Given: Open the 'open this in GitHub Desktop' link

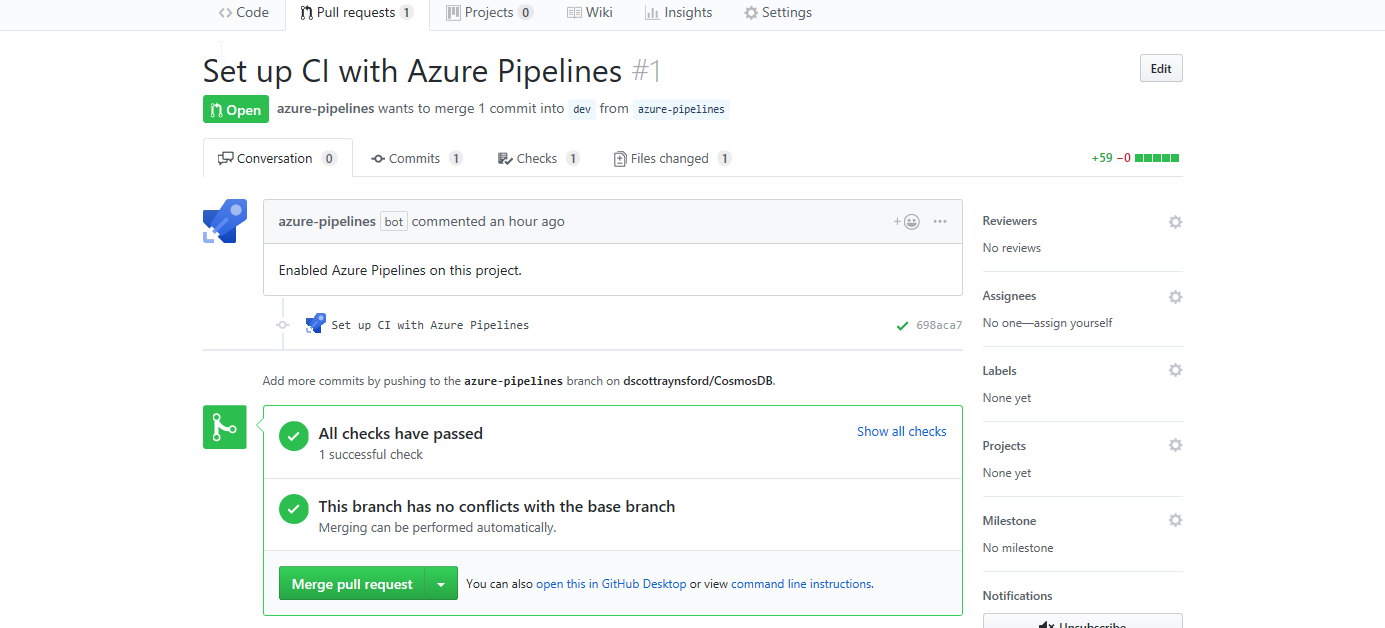Looking at the screenshot, I should [x=611, y=584].
